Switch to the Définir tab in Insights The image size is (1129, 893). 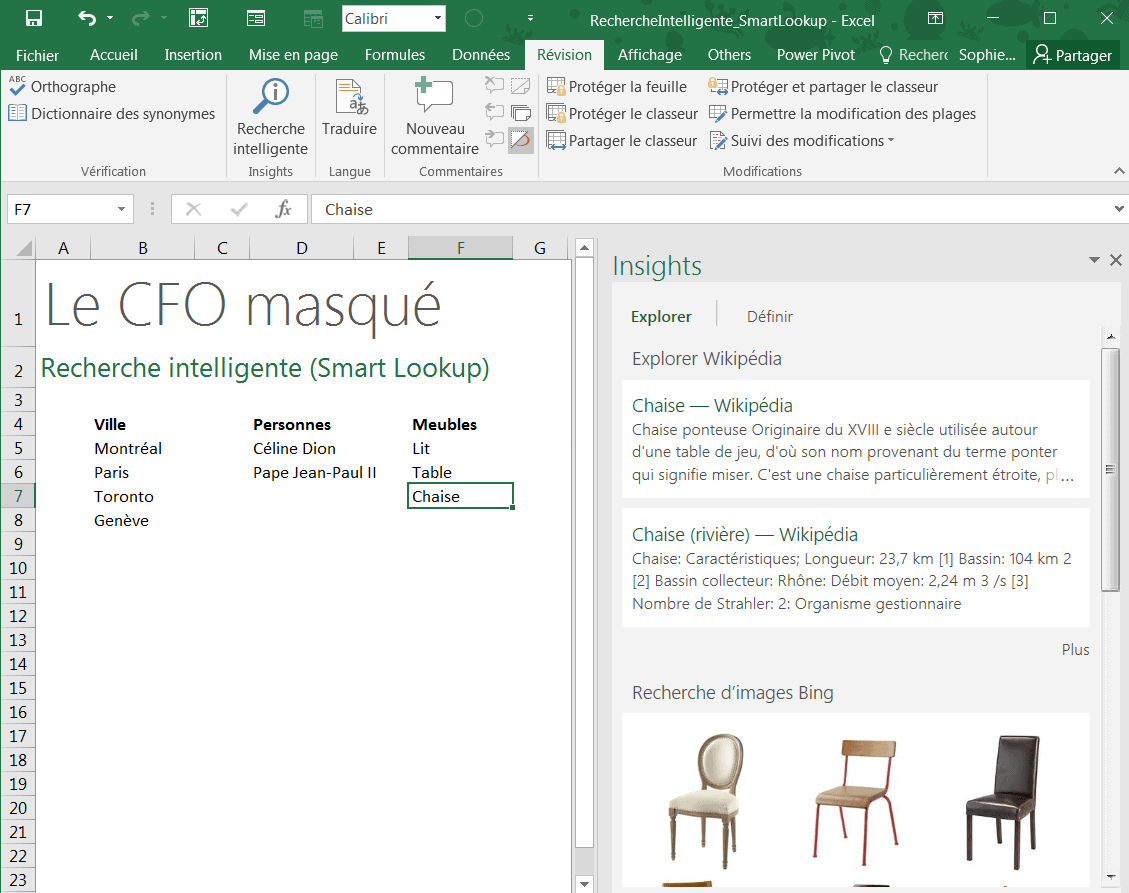coord(769,317)
